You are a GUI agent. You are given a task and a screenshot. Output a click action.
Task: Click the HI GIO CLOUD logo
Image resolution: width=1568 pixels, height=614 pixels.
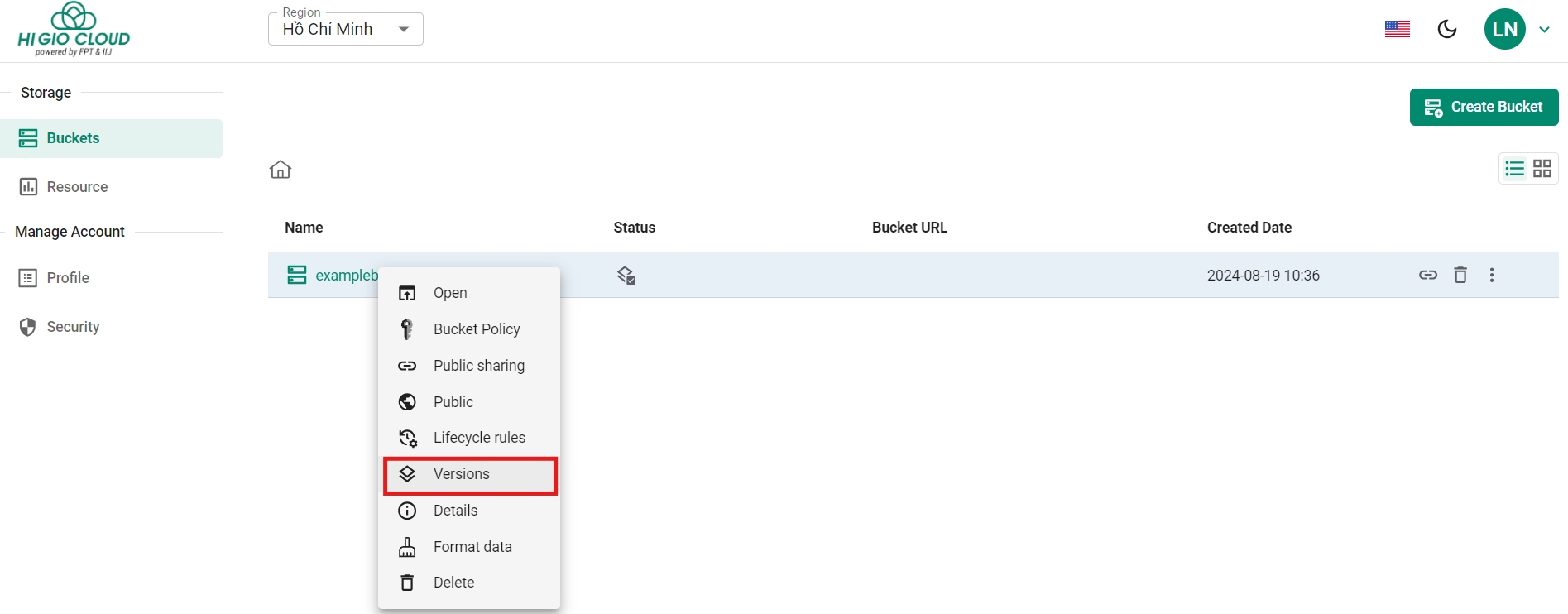click(74, 30)
